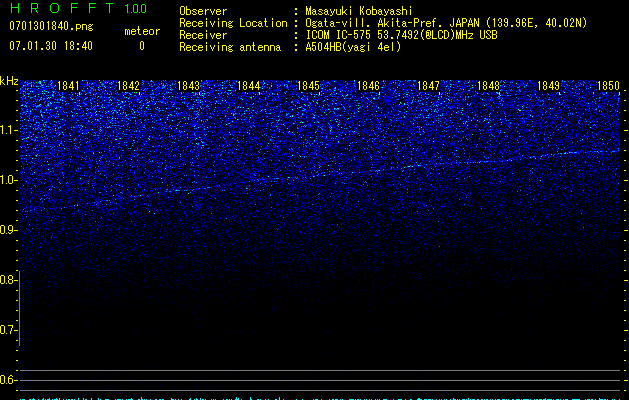Click the Receiver label
Screen dimensions: 629x400
point(203,35)
